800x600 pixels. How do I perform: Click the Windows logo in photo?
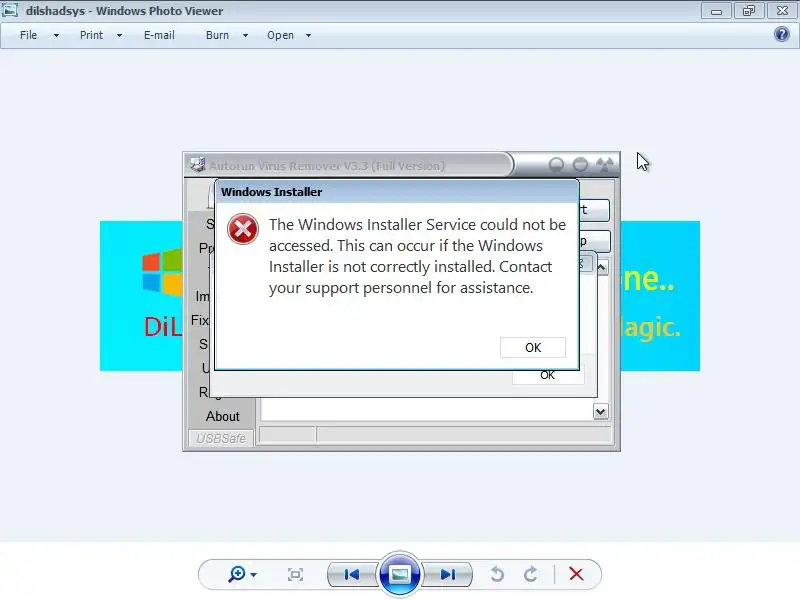pyautogui.click(x=162, y=272)
